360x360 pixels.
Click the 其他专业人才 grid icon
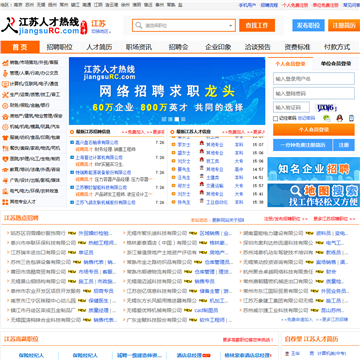[5, 202]
